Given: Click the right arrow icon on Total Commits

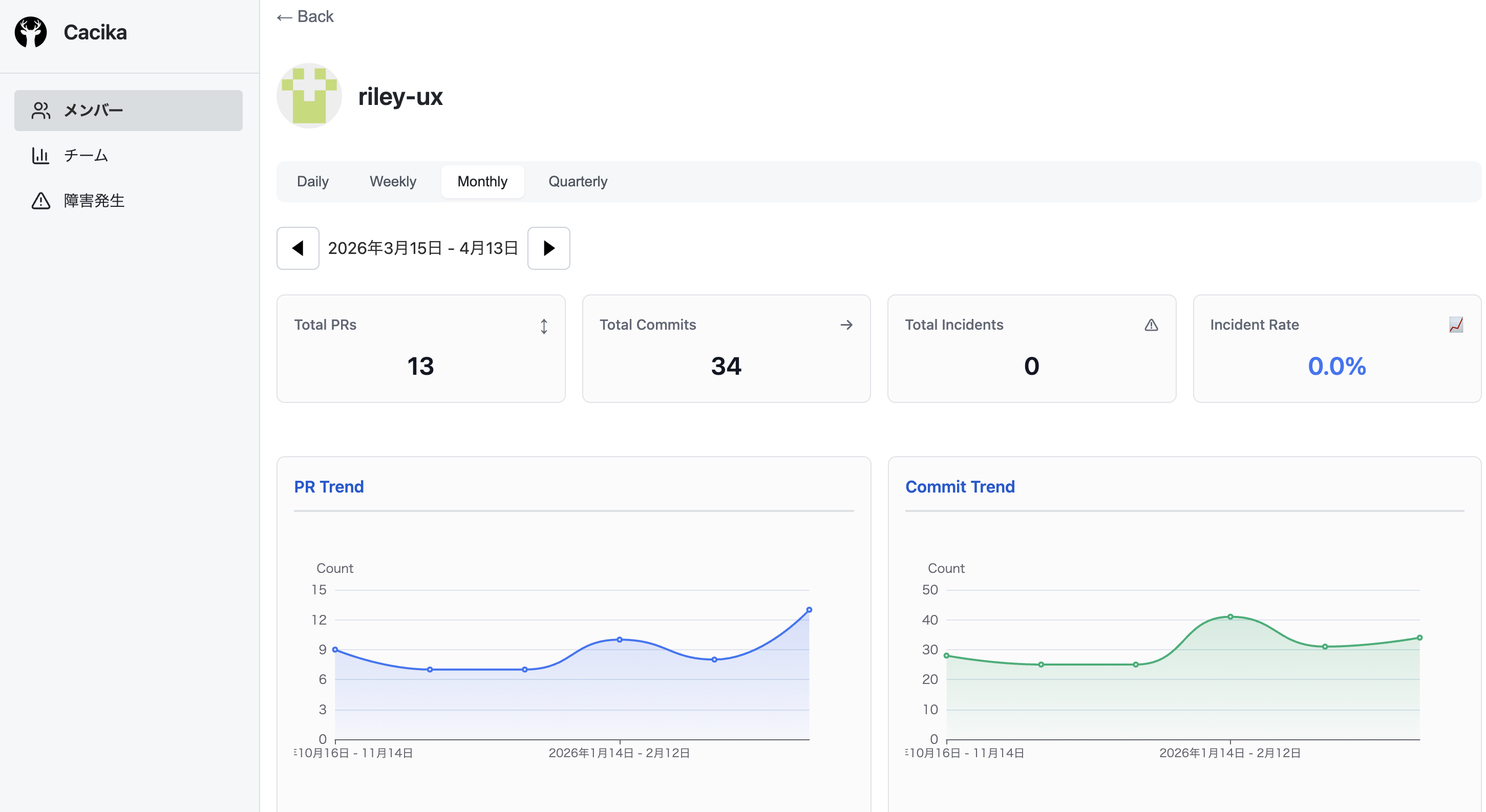Looking at the screenshot, I should pyautogui.click(x=846, y=325).
